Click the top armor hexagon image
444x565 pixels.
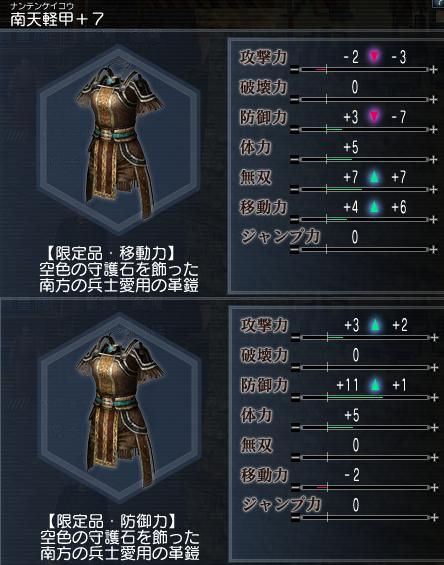[x=119, y=140]
